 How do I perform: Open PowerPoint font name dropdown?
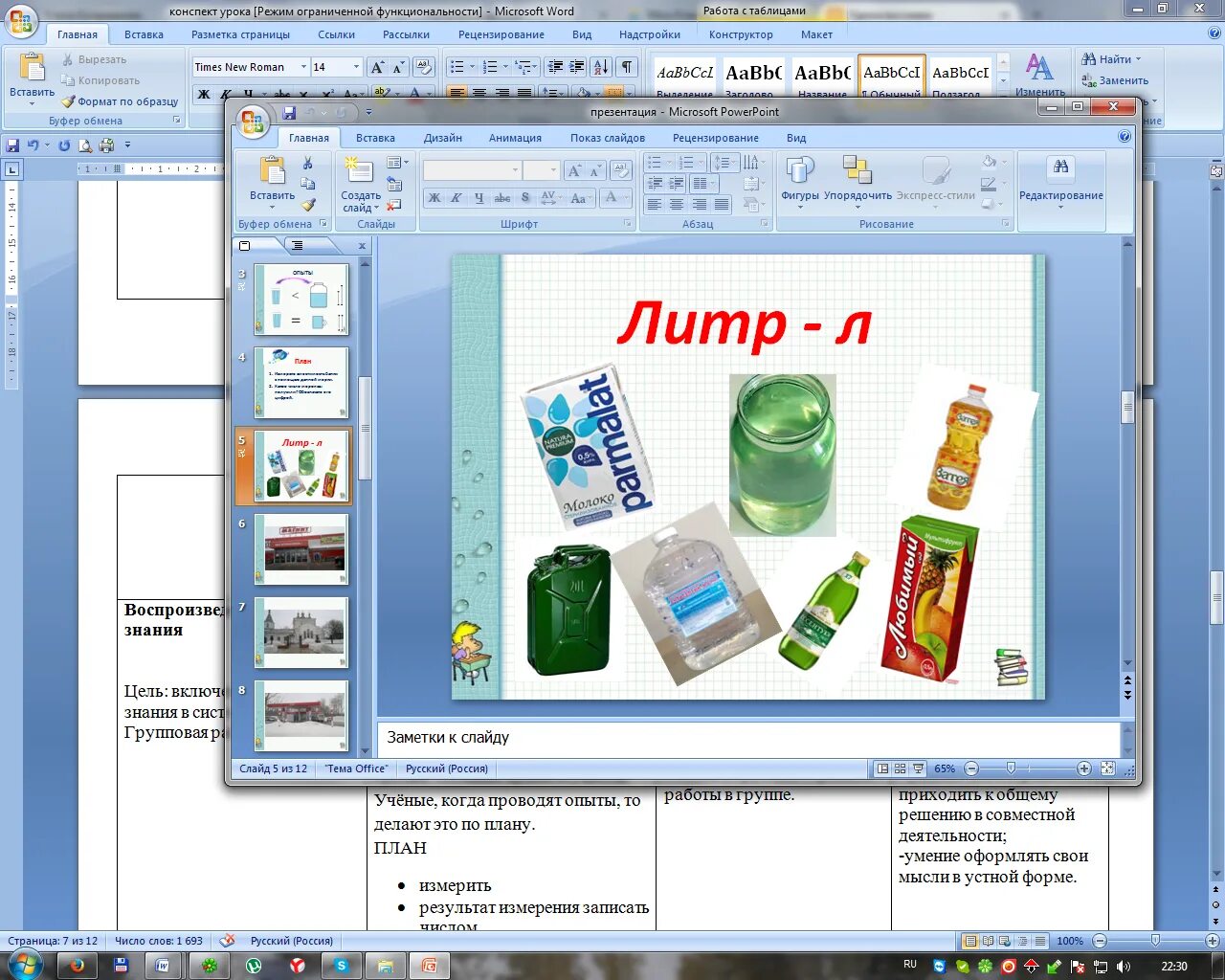pyautogui.click(x=515, y=170)
